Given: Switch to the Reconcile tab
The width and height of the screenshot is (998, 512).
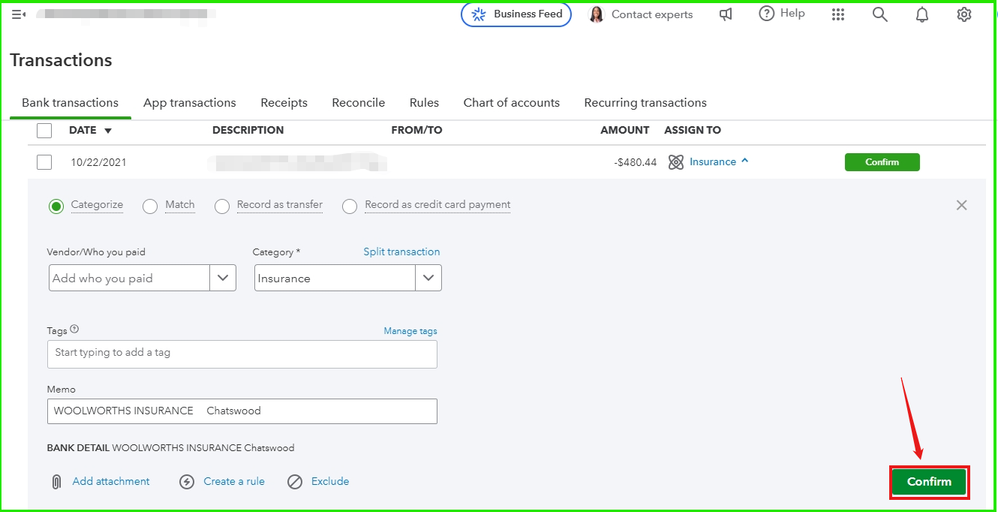Looking at the screenshot, I should point(358,103).
